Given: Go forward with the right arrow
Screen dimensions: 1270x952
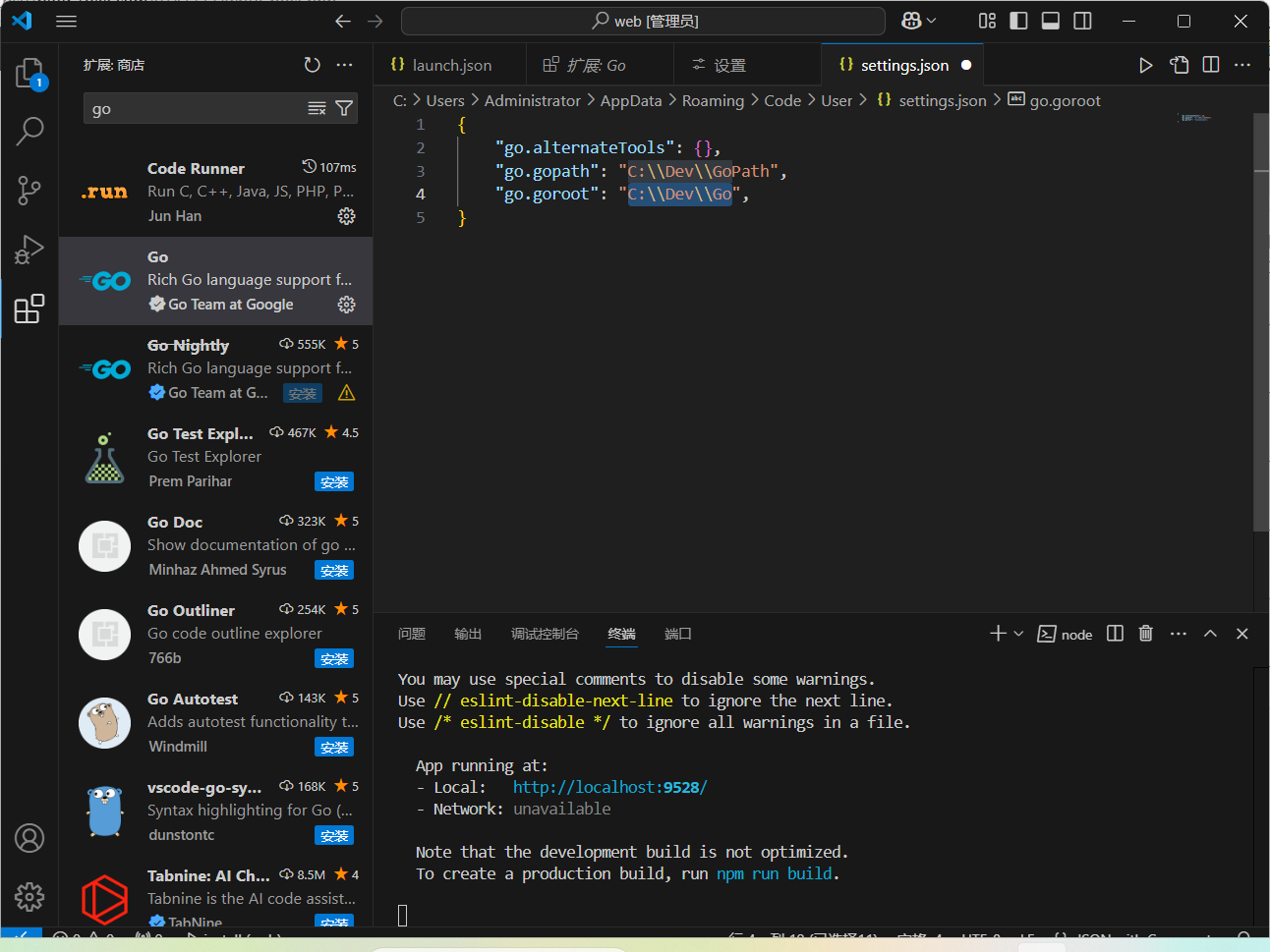Looking at the screenshot, I should point(375,21).
